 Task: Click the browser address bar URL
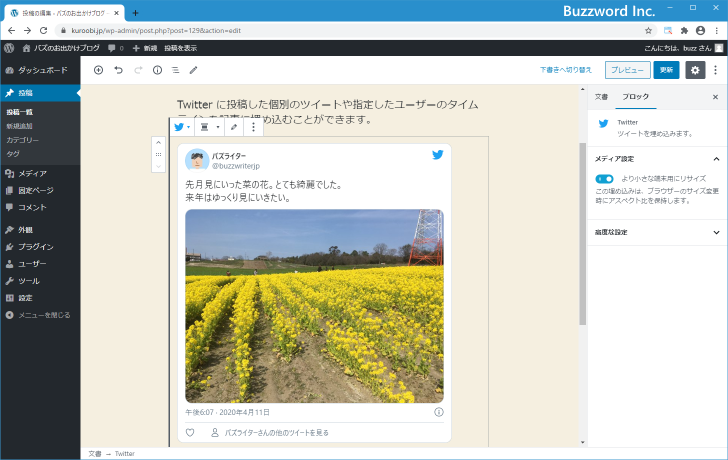click(156, 31)
